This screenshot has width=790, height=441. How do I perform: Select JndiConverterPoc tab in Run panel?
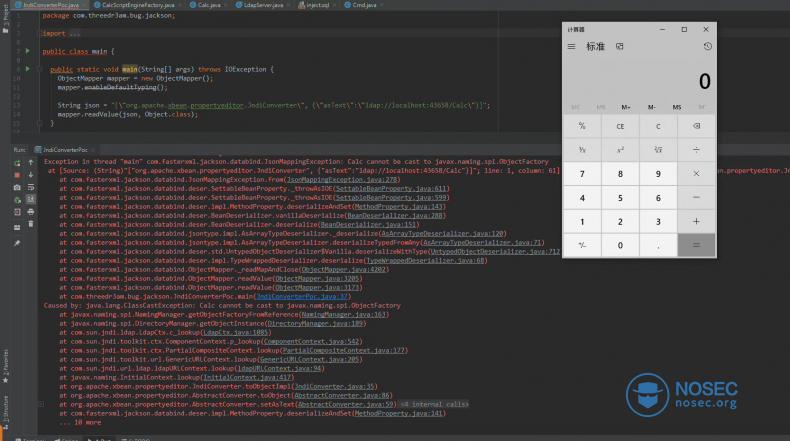tap(65, 150)
